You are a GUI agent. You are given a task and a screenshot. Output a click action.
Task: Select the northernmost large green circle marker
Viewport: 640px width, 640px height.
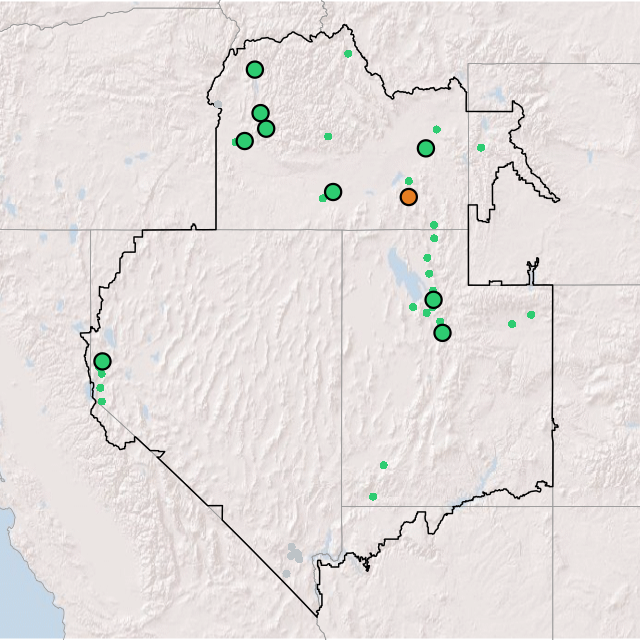255,70
